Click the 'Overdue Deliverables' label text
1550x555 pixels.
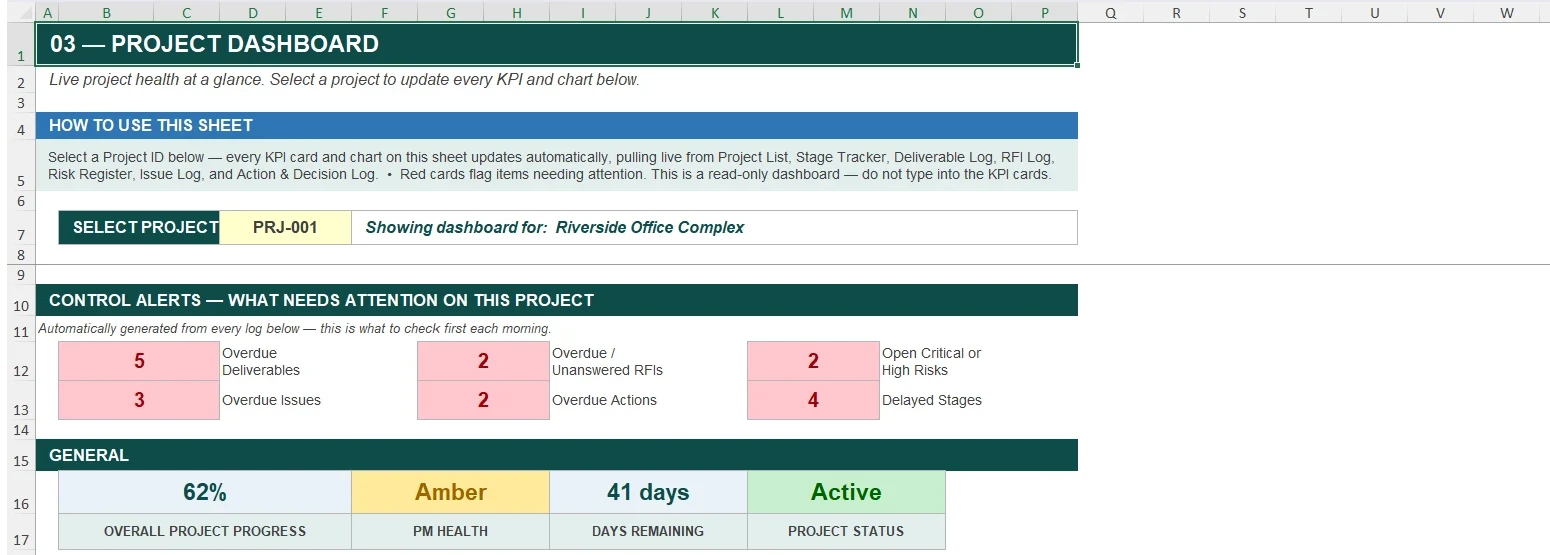pyautogui.click(x=261, y=361)
